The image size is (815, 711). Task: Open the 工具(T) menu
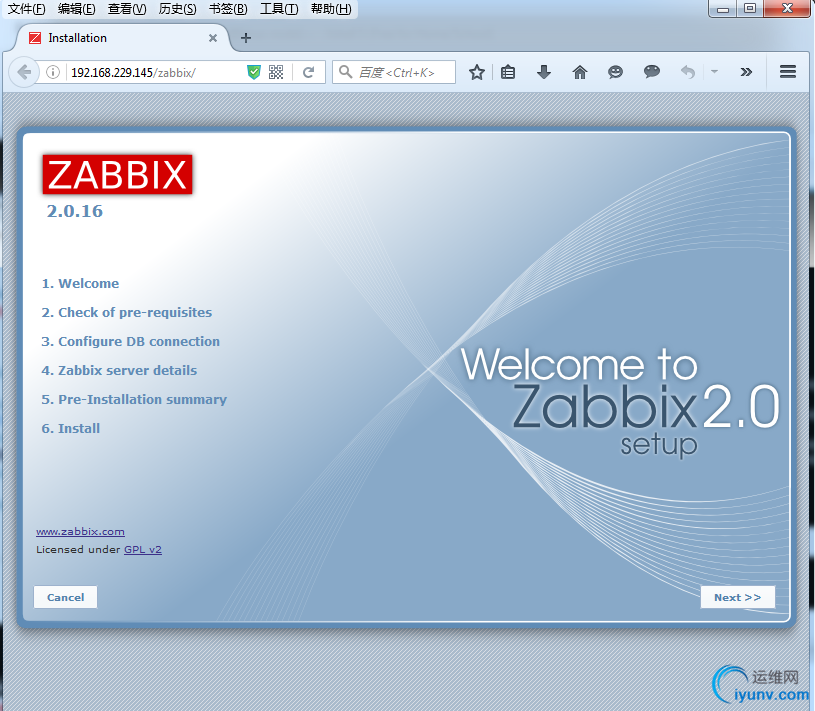point(279,9)
